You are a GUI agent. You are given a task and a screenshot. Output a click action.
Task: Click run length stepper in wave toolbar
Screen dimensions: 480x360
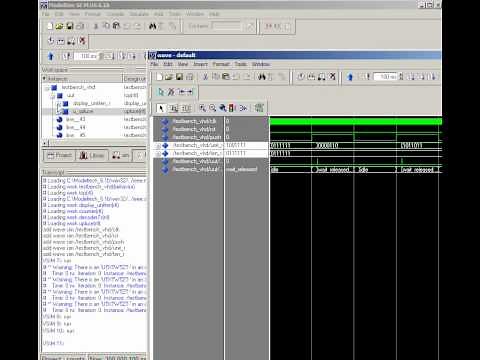click(401, 77)
